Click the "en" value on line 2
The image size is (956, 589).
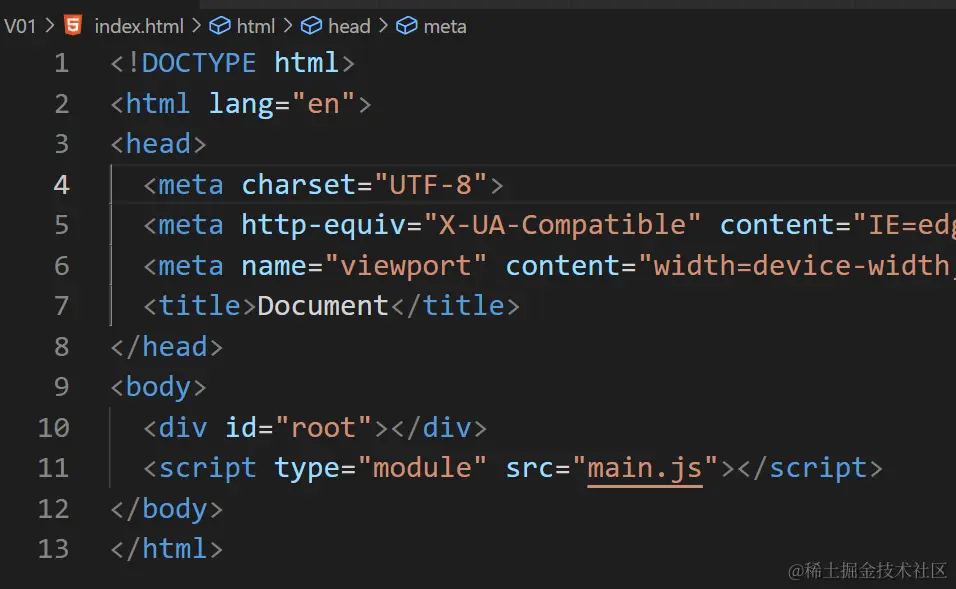tap(323, 104)
